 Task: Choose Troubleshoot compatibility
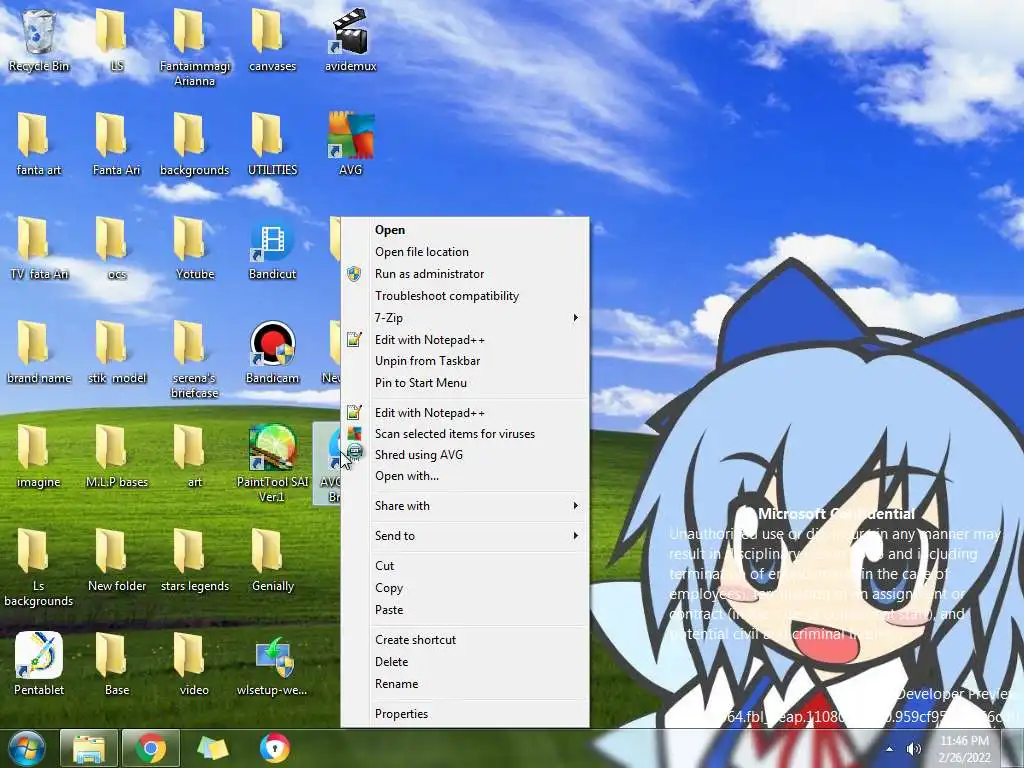click(465, 296)
